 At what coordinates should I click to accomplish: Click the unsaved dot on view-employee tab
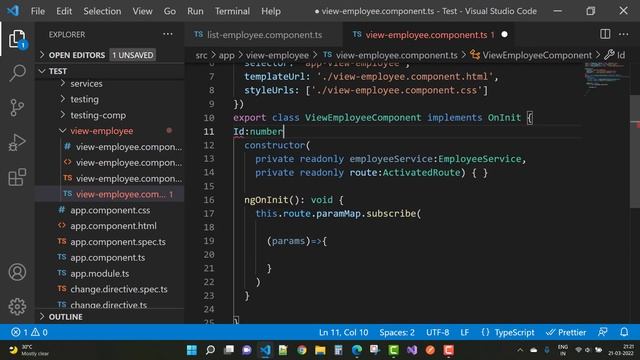(504, 35)
